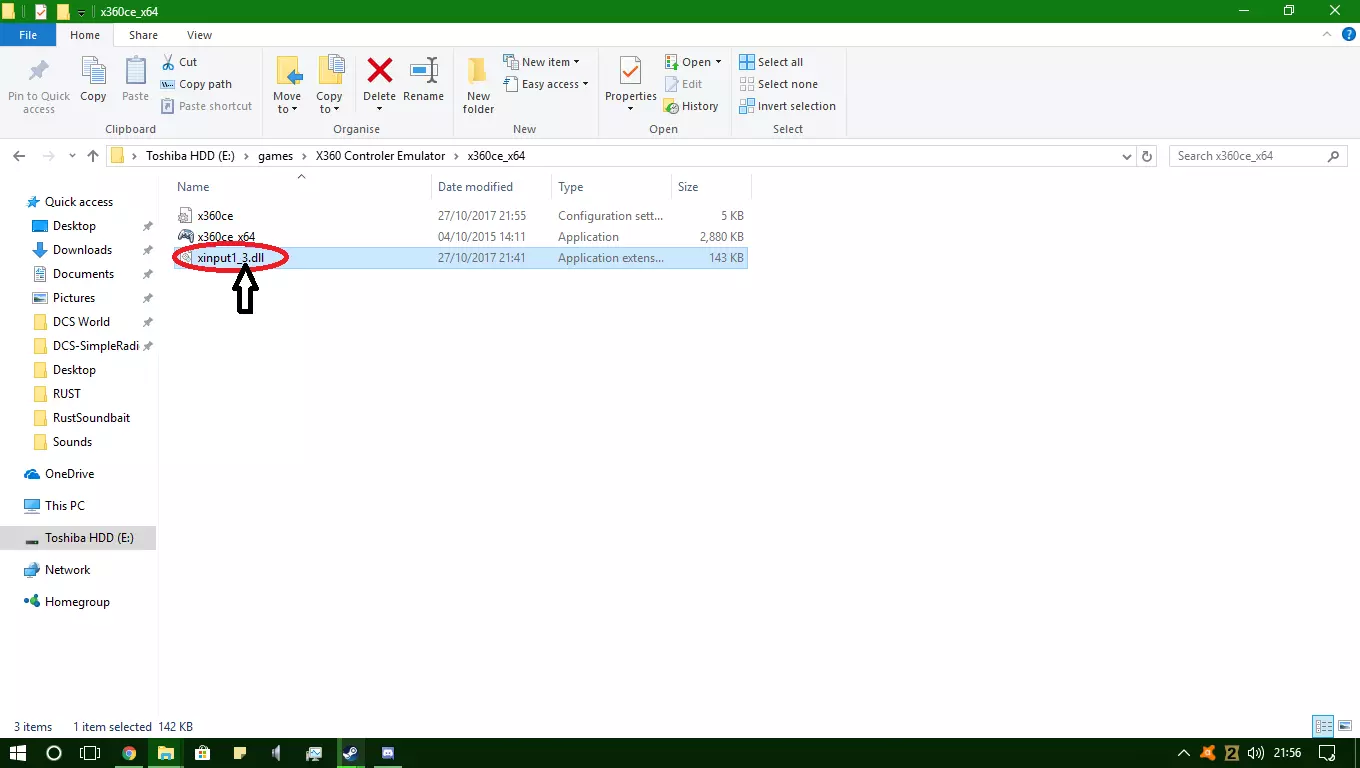The height and width of the screenshot is (768, 1360).
Task: Open the File menu tab
Action: pos(28,35)
